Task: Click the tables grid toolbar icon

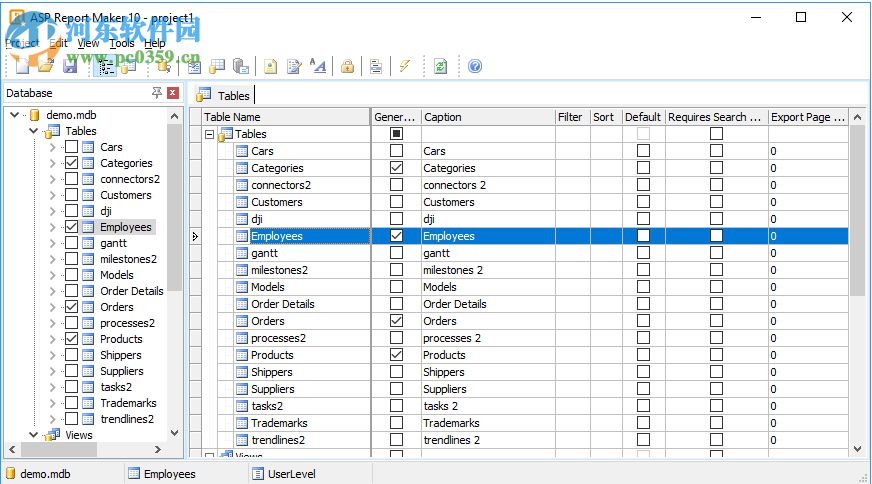Action: 217,66
